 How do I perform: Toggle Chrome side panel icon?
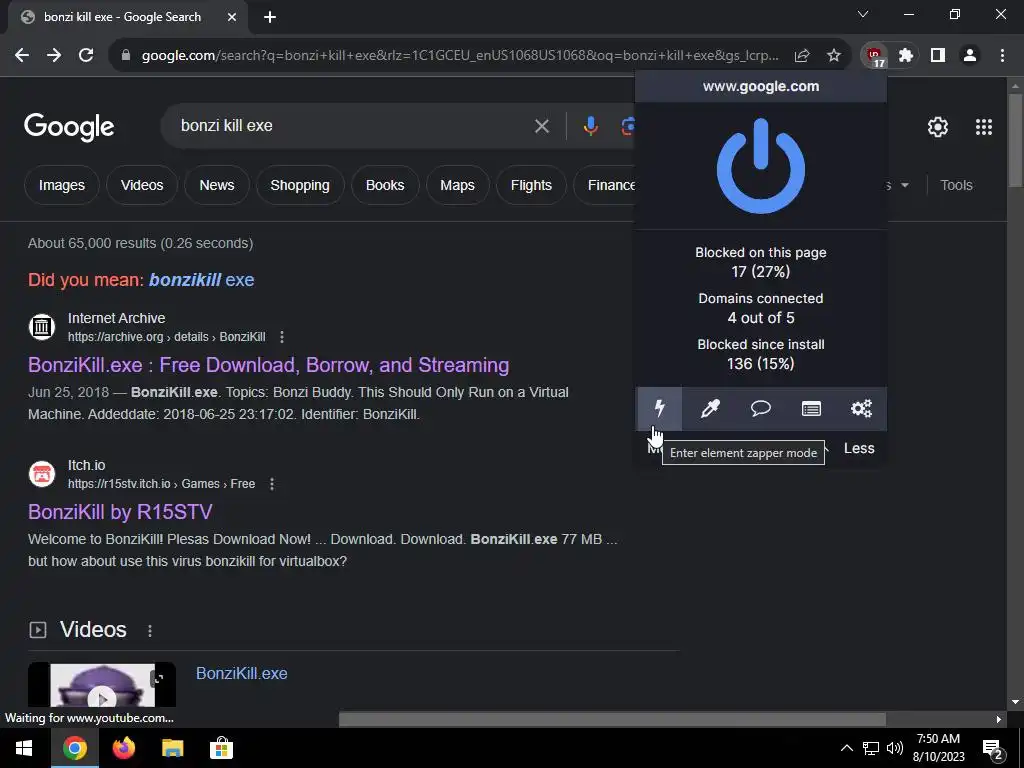click(938, 56)
